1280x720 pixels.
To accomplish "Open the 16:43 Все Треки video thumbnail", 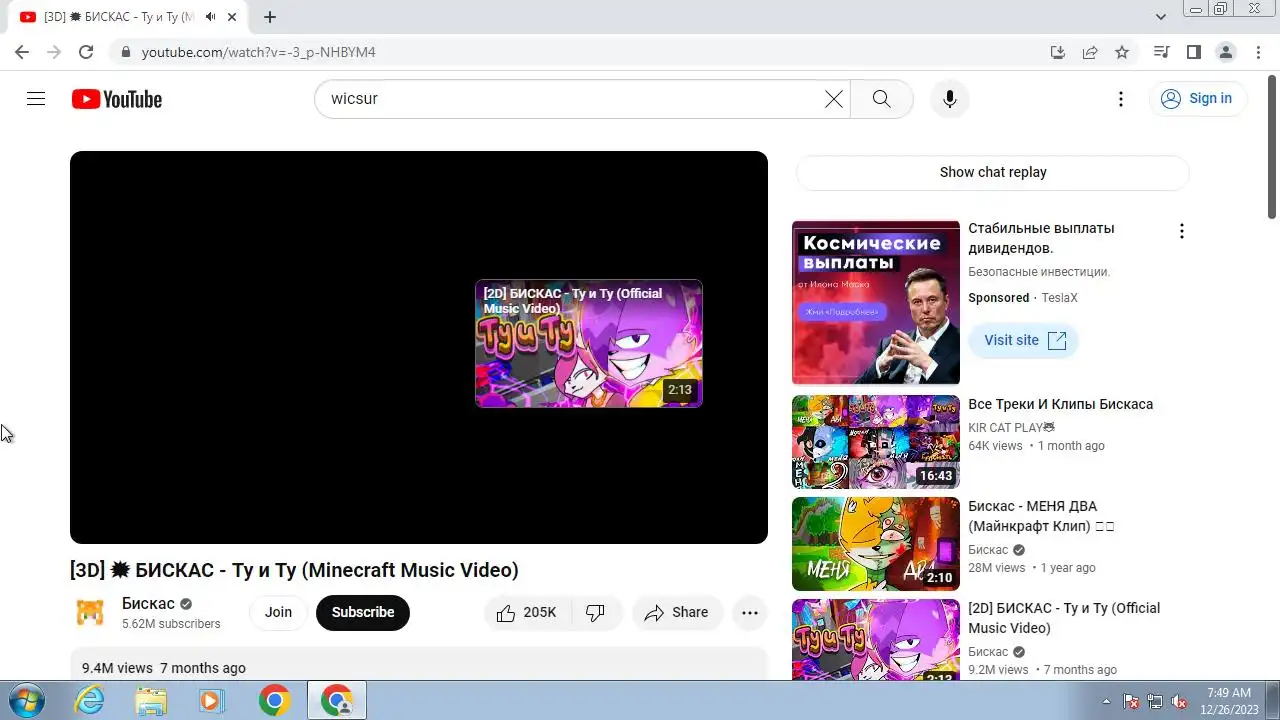I will [876, 442].
